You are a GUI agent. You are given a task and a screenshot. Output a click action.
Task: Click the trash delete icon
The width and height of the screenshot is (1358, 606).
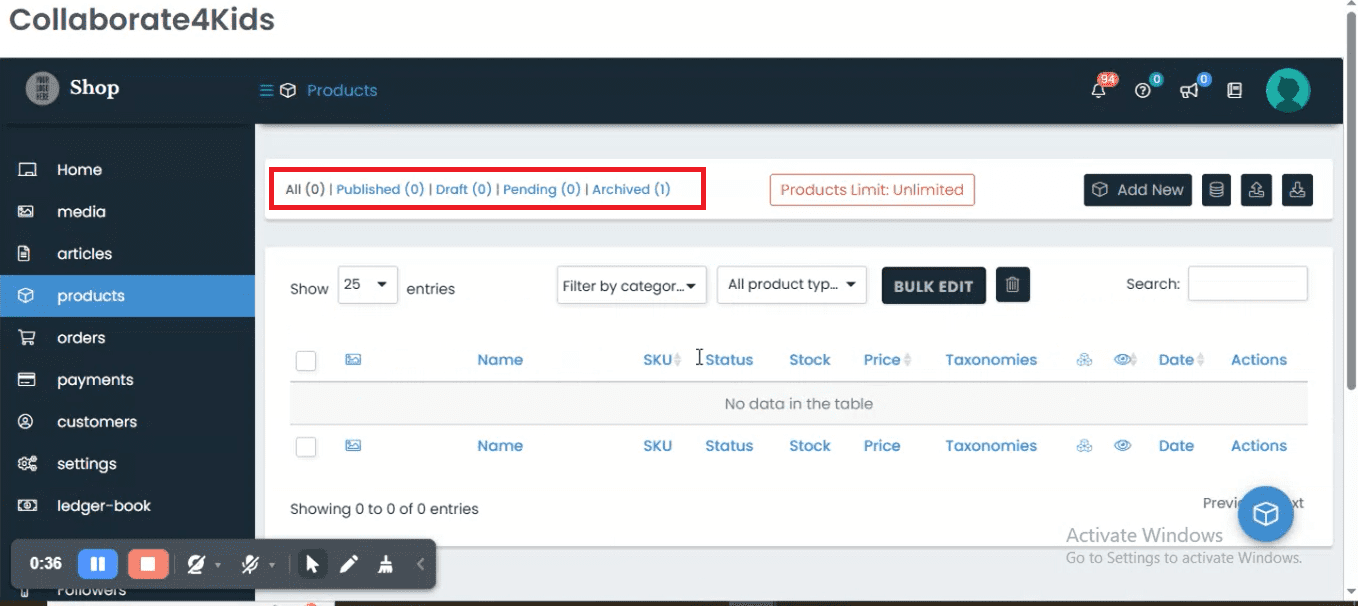click(1012, 285)
